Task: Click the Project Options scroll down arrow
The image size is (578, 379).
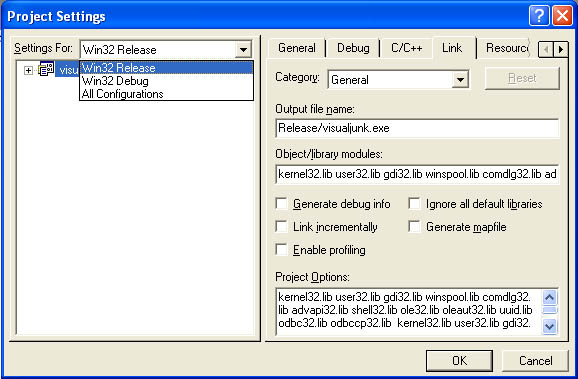Action: [549, 326]
